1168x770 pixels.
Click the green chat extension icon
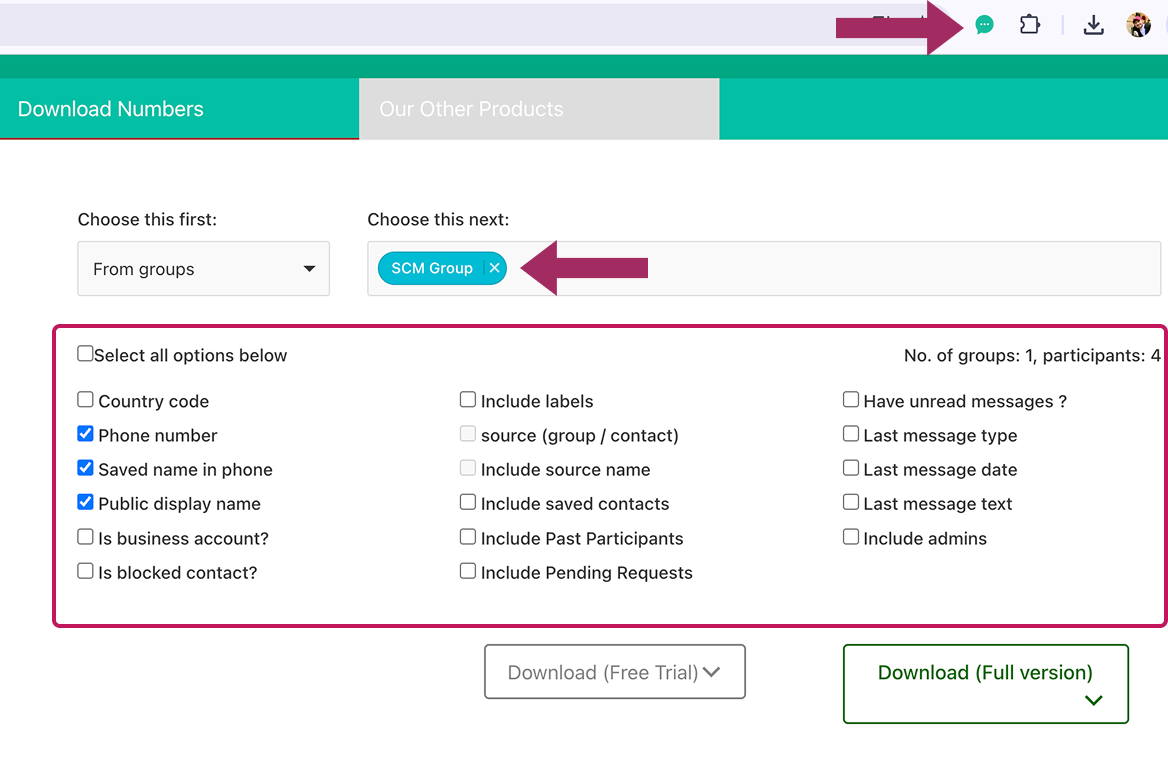point(984,25)
